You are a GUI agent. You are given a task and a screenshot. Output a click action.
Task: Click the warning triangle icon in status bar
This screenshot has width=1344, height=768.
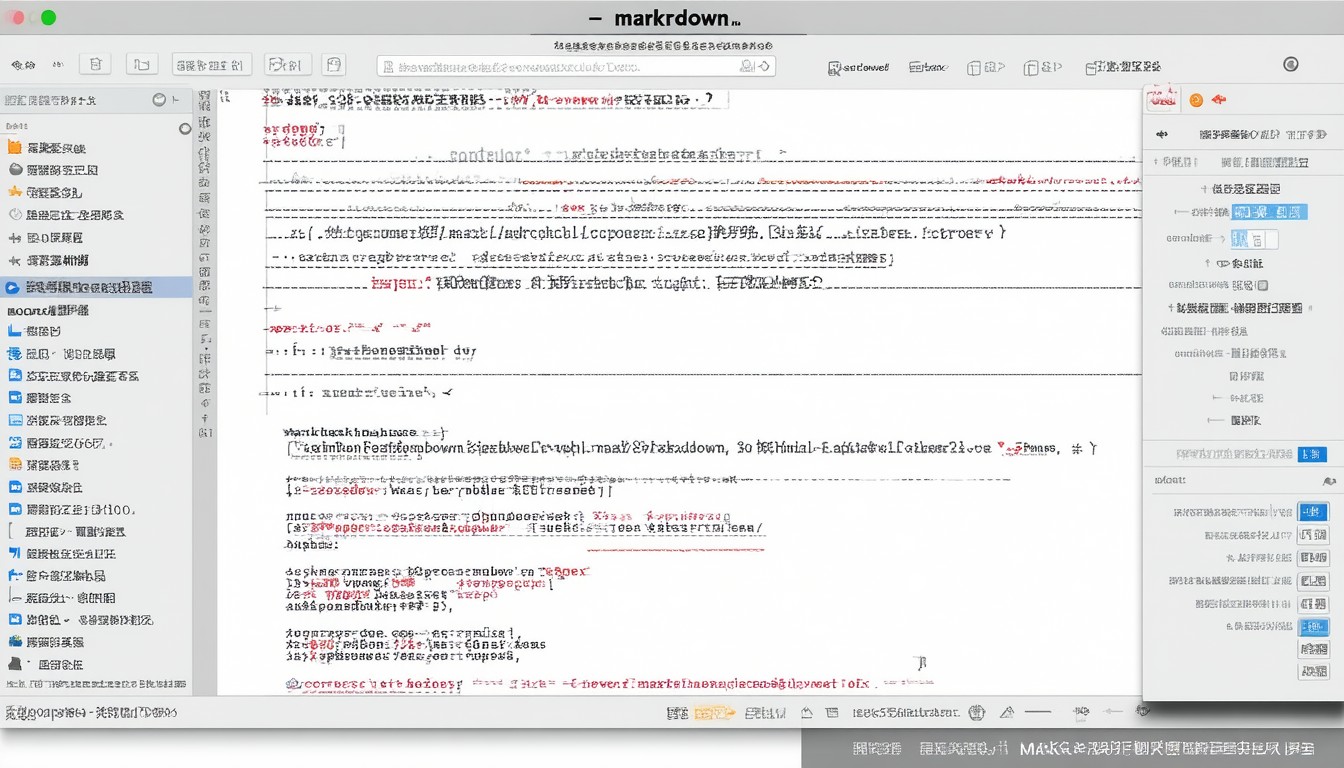[1007, 713]
